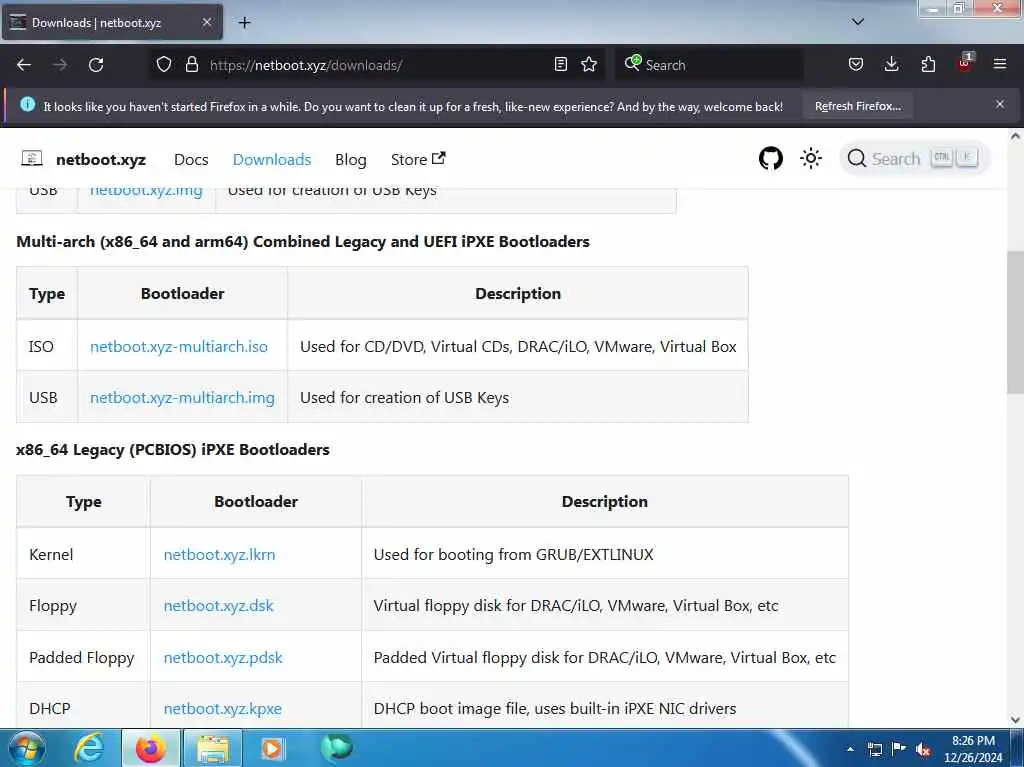
Task: Click the multi-arch bootloaders section heading
Action: (302, 242)
